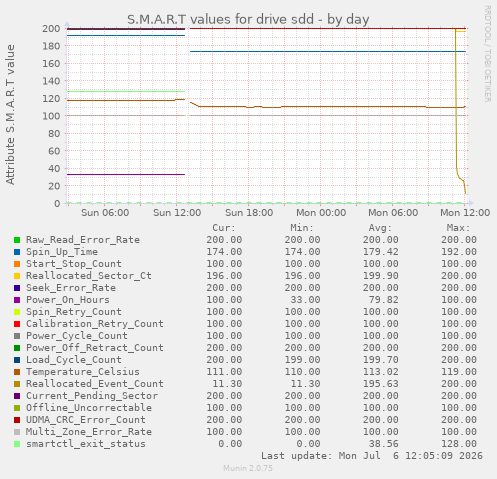This screenshot has height=479, width=497.
Task: Click the Calibration_Retry_Count red legend swatch
Action: coord(17,324)
